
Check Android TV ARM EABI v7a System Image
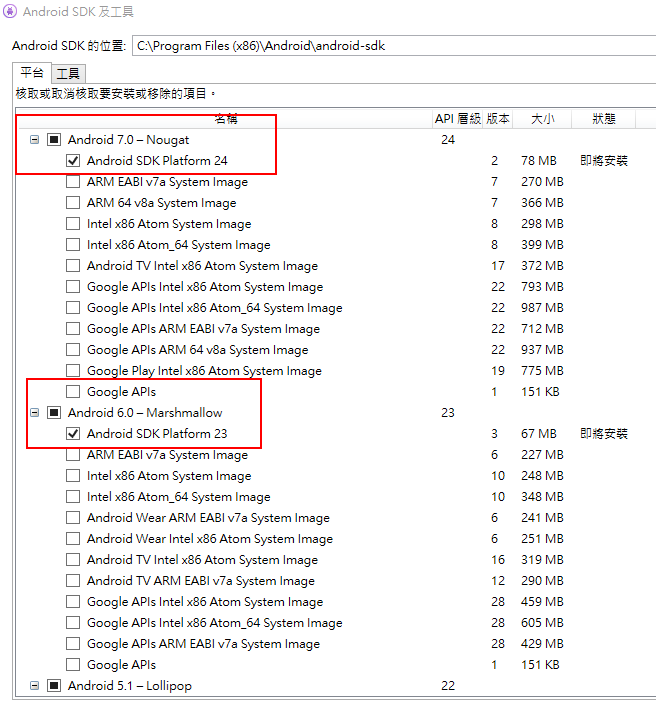pos(73,580)
